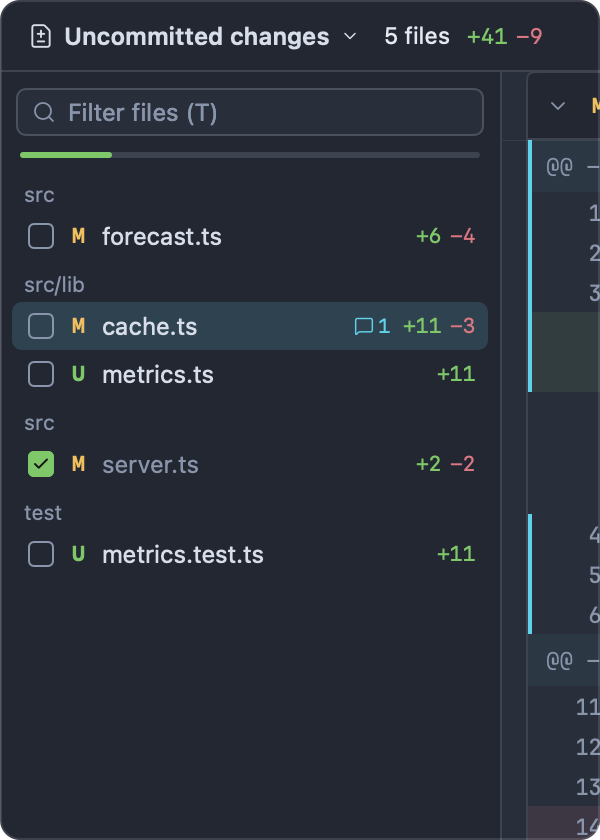Check the forecast.ts checkbox
600x840 pixels.
pyautogui.click(x=41, y=236)
